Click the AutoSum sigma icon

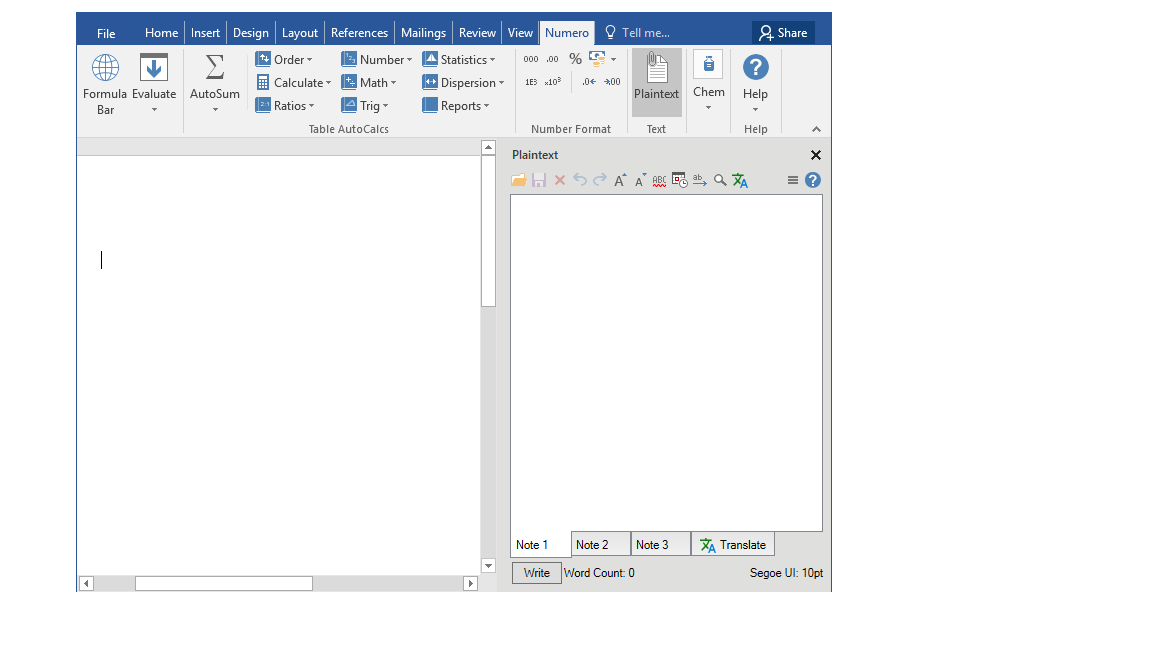coord(215,68)
